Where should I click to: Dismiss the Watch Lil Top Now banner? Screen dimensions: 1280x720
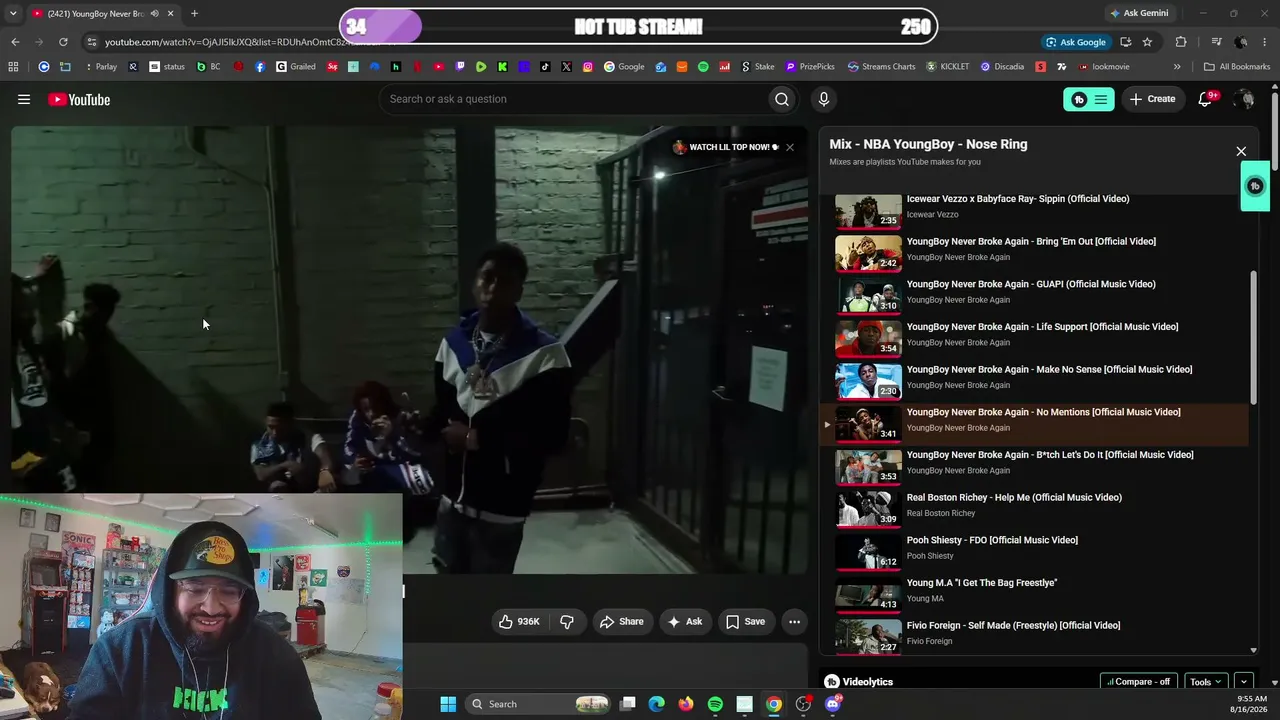coord(790,147)
